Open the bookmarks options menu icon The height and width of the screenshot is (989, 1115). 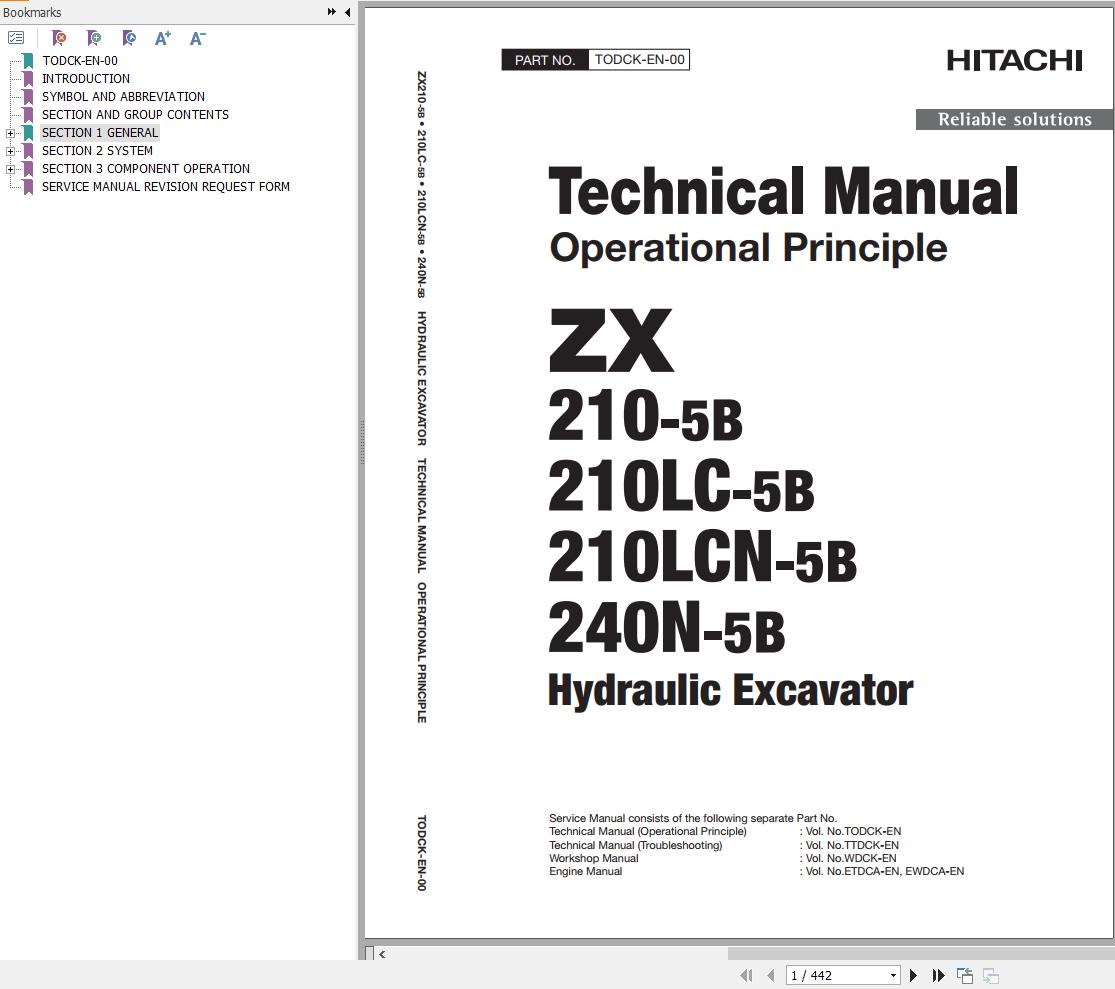pos(16,38)
